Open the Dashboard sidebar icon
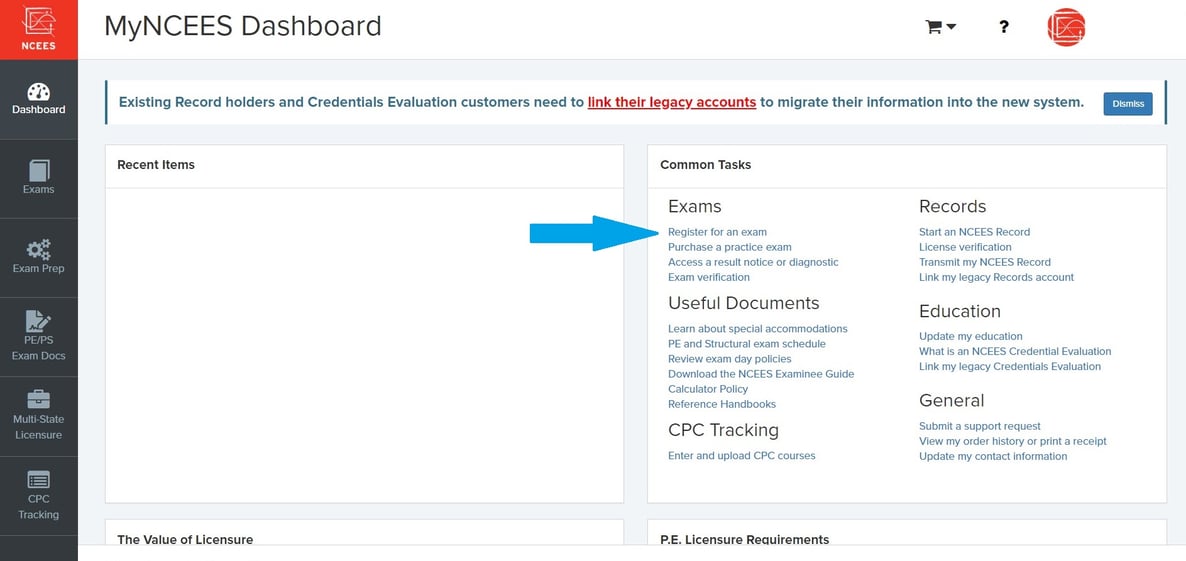Viewport: 1186px width, 561px height. pyautogui.click(x=38, y=94)
